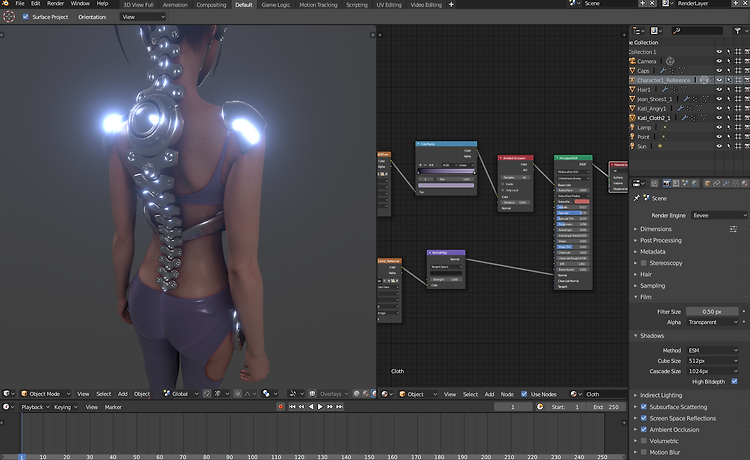Screen dimensions: 750x460
Task: Play the animation in reverse
Action: [311, 407]
